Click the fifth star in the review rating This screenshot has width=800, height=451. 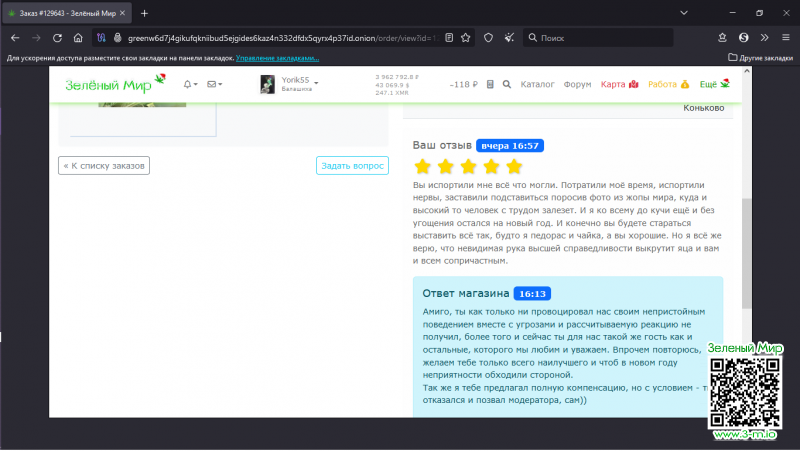click(513, 166)
